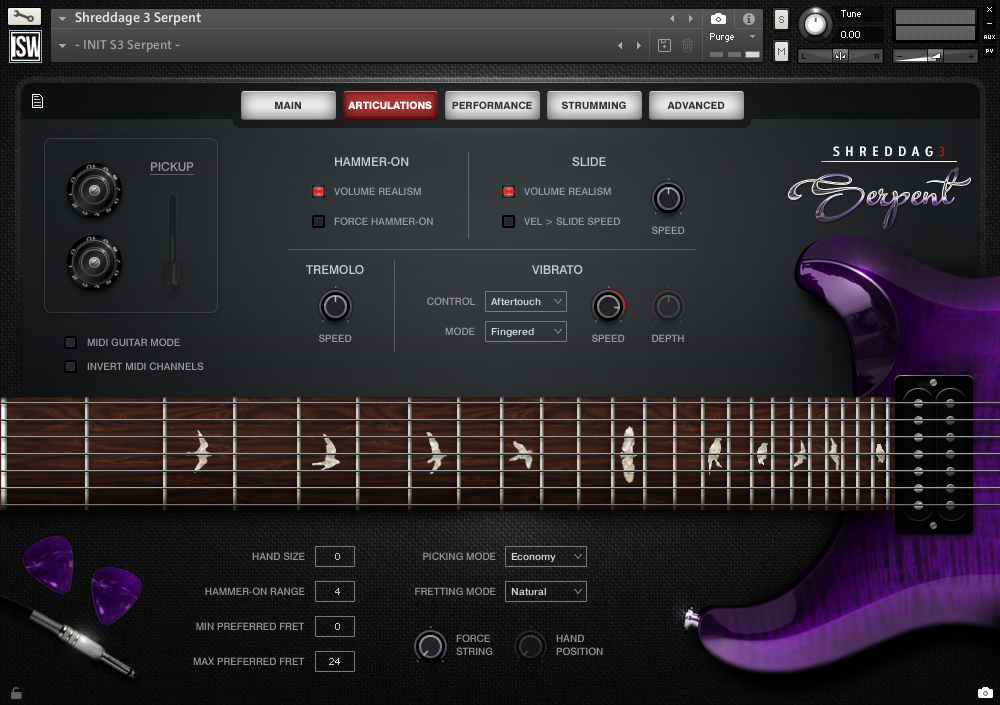
Task: Open the Picking Mode dropdown
Action: (545, 556)
